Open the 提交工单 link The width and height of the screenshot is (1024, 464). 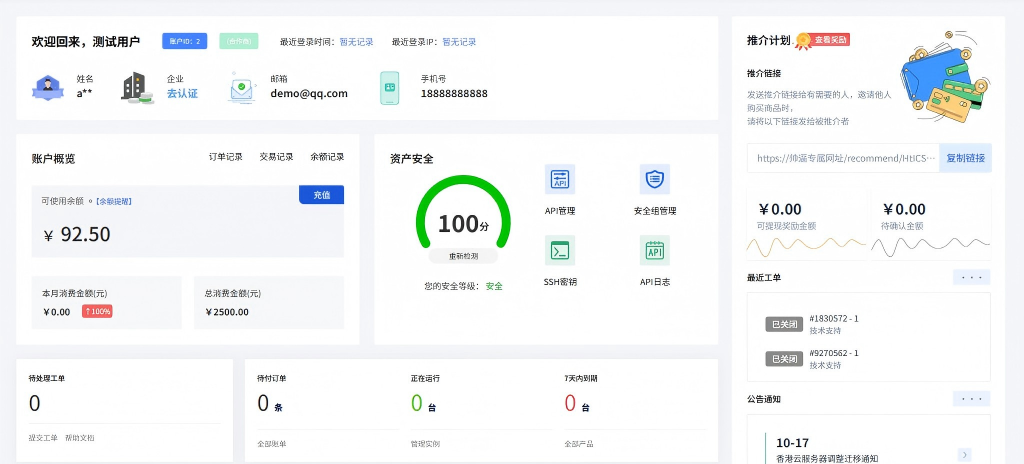pos(42,438)
